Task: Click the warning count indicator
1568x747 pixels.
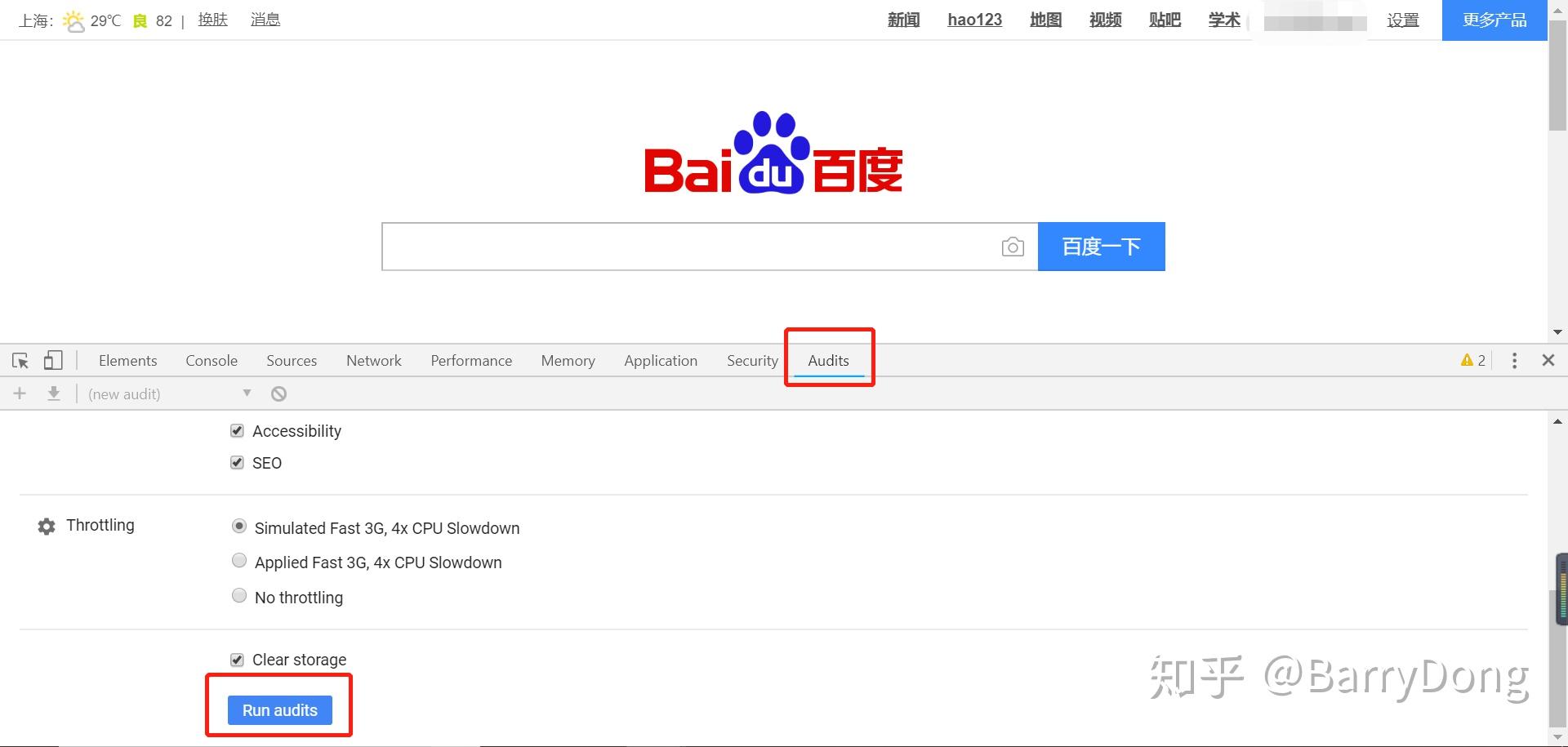Action: [x=1473, y=360]
